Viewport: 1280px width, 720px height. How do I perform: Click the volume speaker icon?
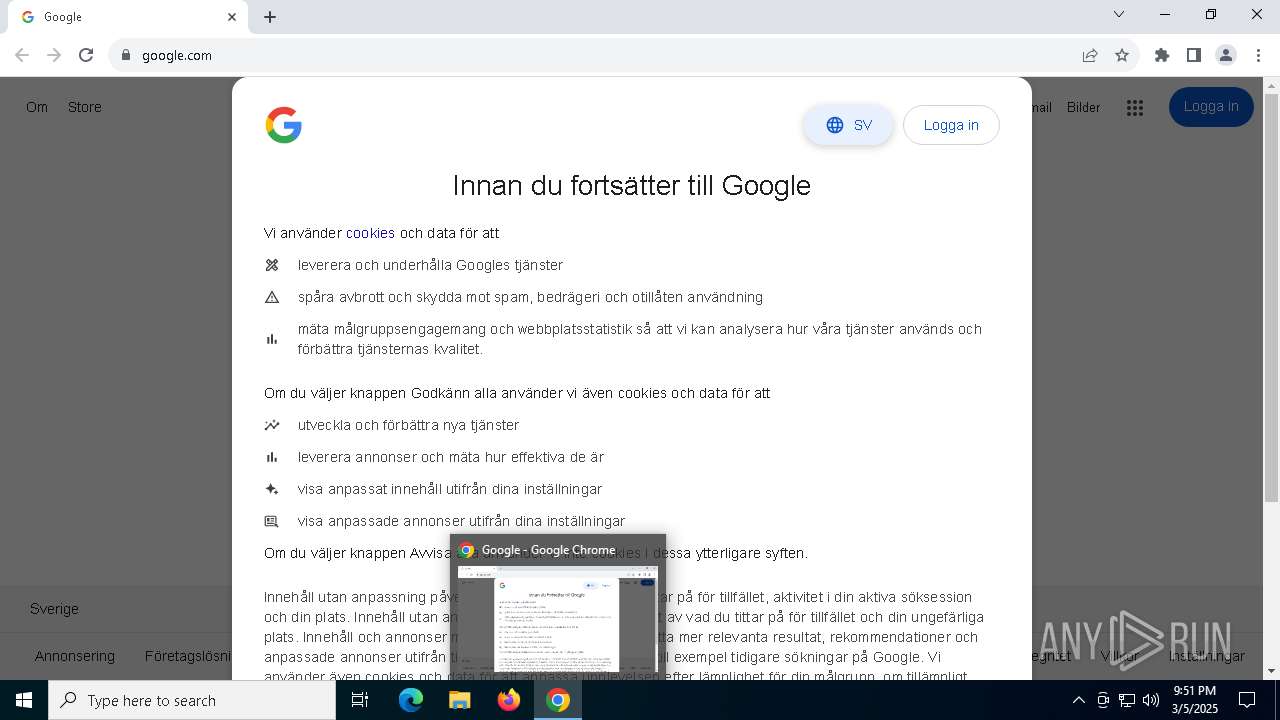pos(1150,700)
